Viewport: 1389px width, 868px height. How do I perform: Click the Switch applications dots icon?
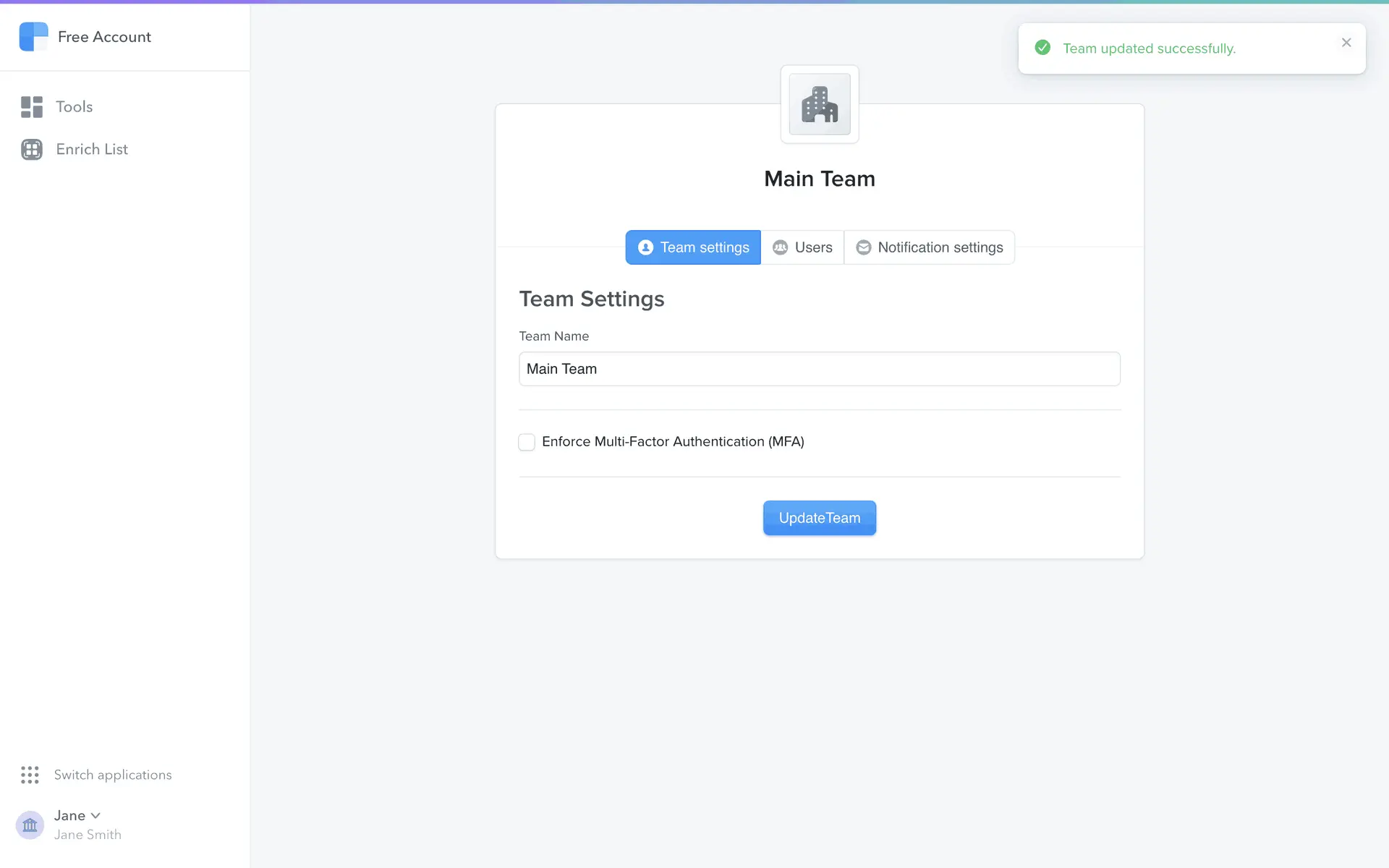click(x=30, y=775)
